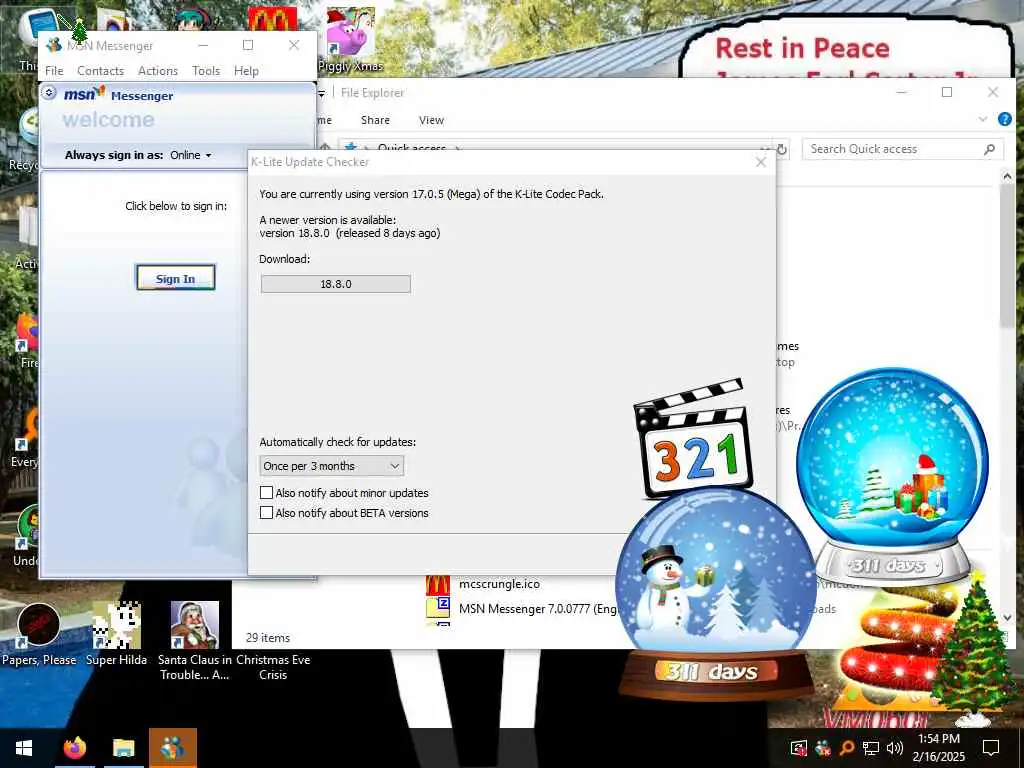This screenshot has width=1024, height=768.
Task: Open the Windows Start menu
Action: [x=24, y=748]
